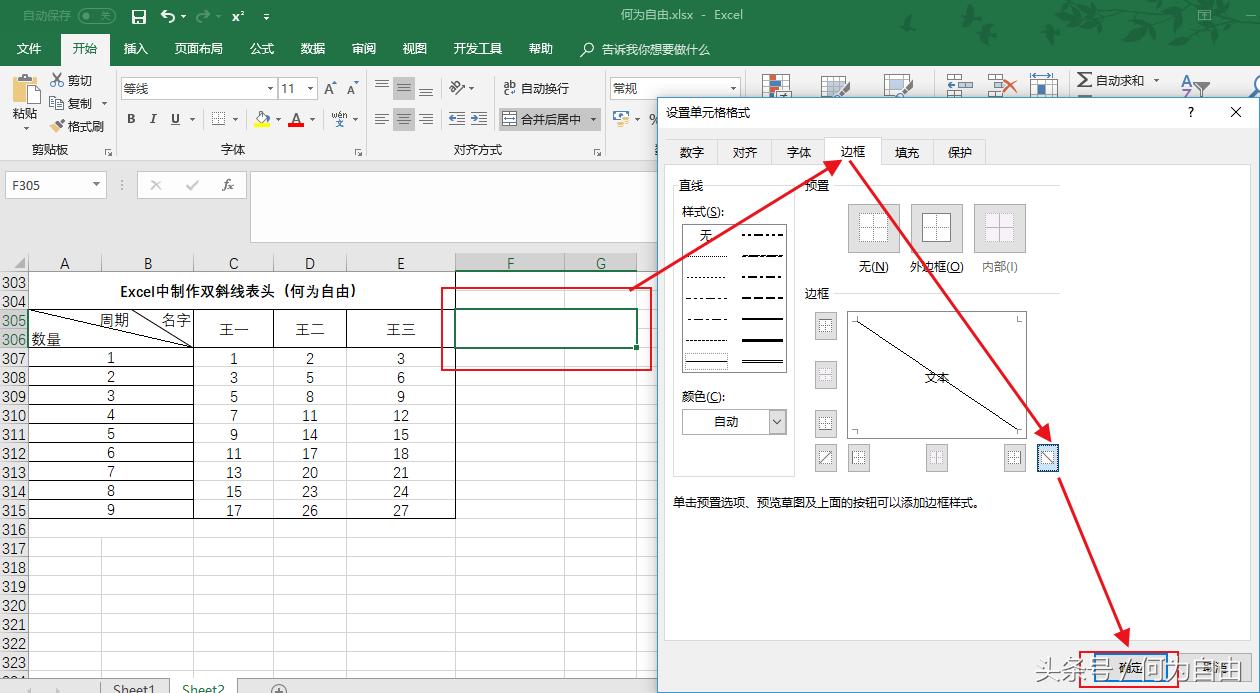
Task: Toggle bold formatting
Action: tap(130, 118)
